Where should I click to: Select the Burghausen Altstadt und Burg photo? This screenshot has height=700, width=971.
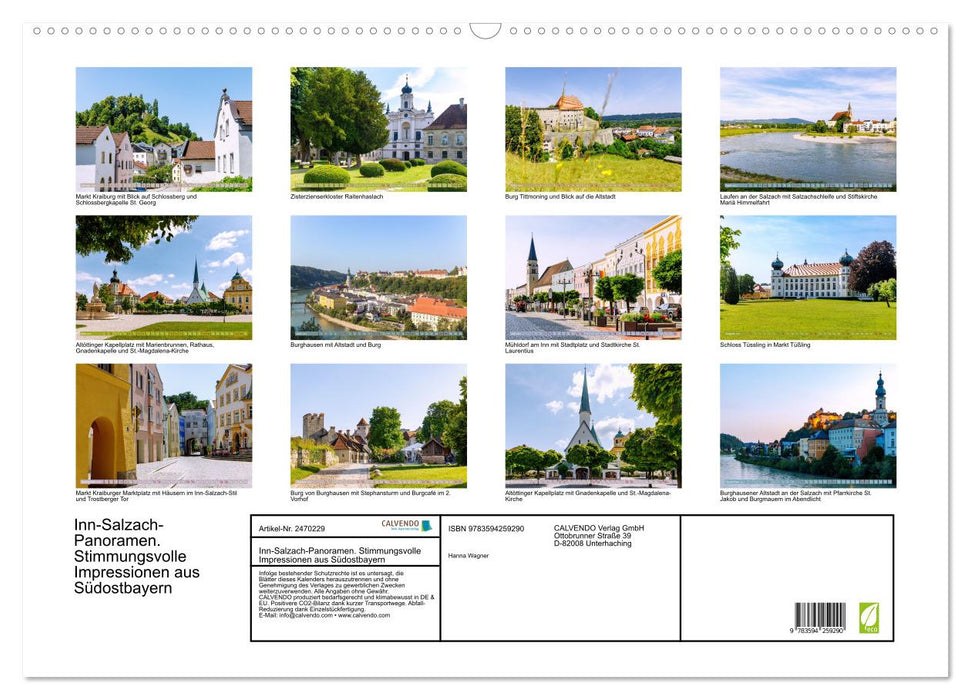coord(378,278)
